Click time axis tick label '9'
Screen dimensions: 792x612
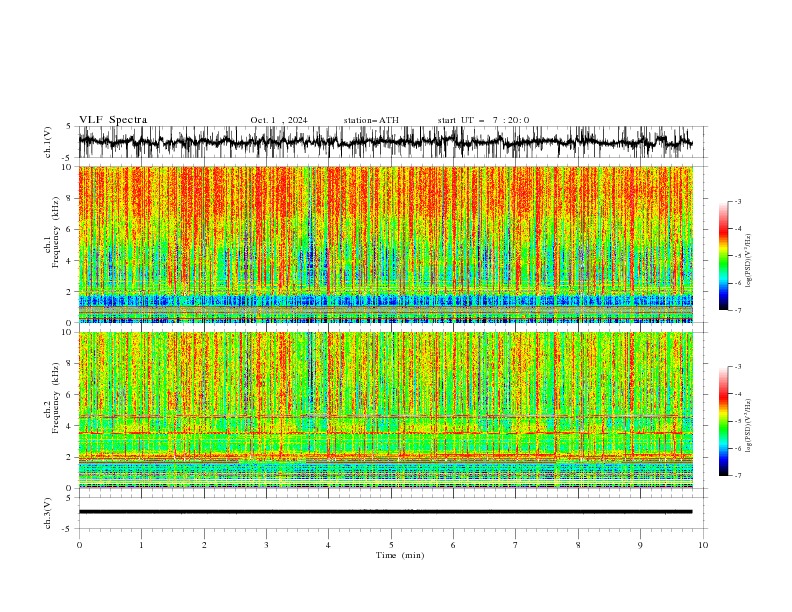click(x=640, y=545)
